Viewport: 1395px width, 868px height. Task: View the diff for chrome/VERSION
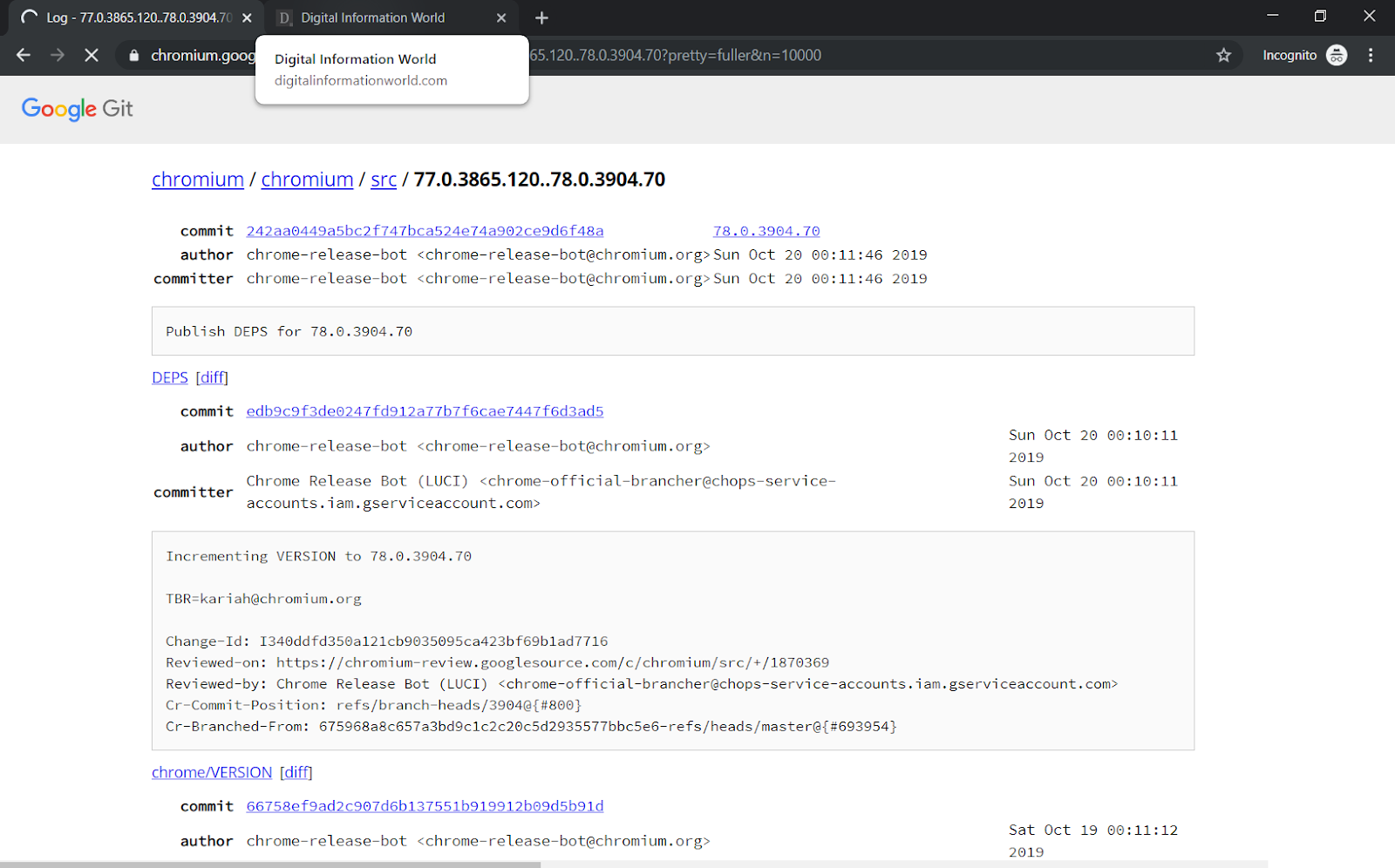296,772
